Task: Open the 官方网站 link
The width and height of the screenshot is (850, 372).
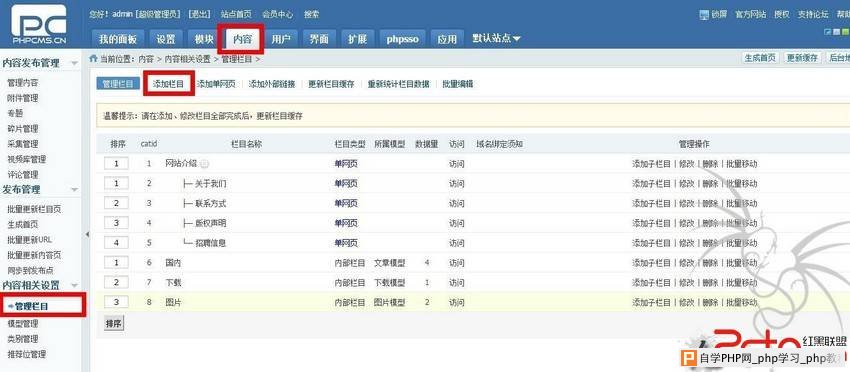Action: 751,15
